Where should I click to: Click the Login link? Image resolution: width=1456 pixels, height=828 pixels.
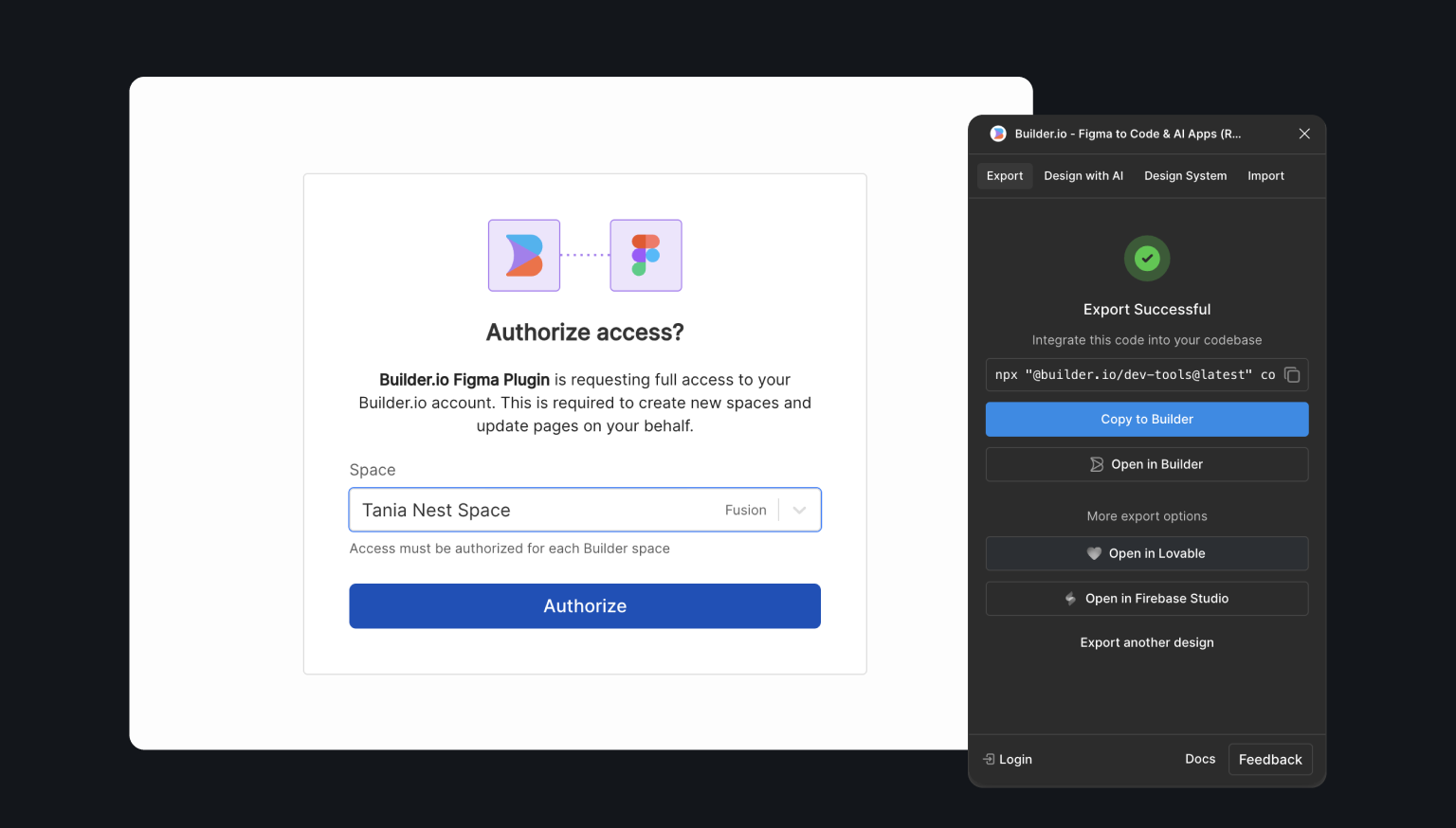1008,760
